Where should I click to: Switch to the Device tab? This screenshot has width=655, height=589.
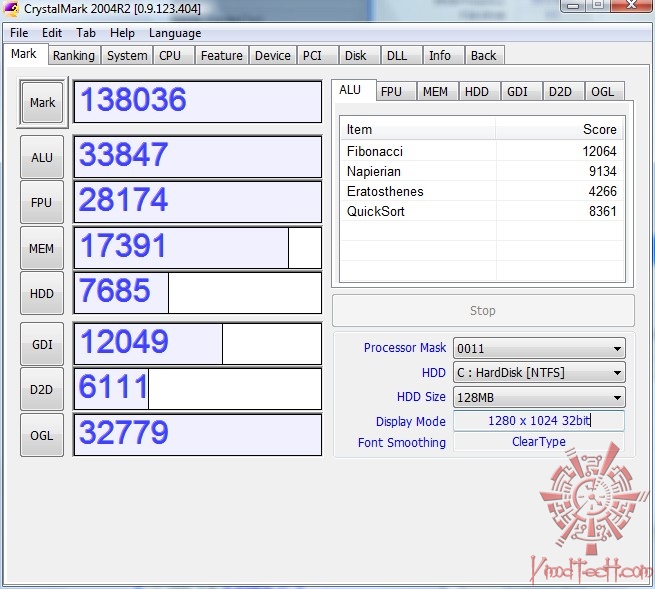click(272, 55)
